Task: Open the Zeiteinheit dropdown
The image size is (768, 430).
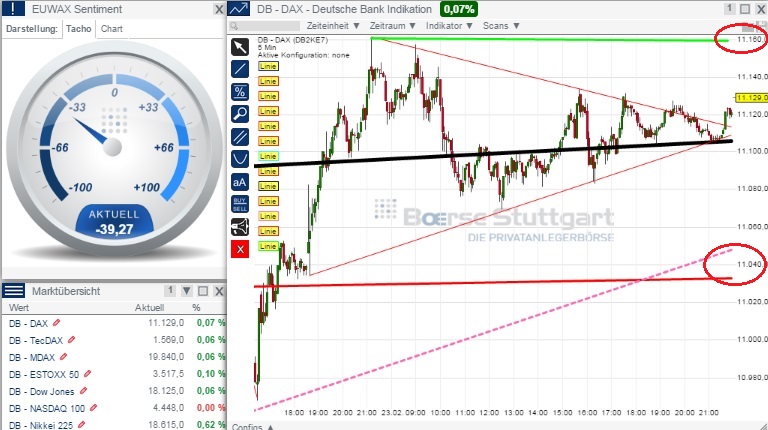Action: point(333,25)
